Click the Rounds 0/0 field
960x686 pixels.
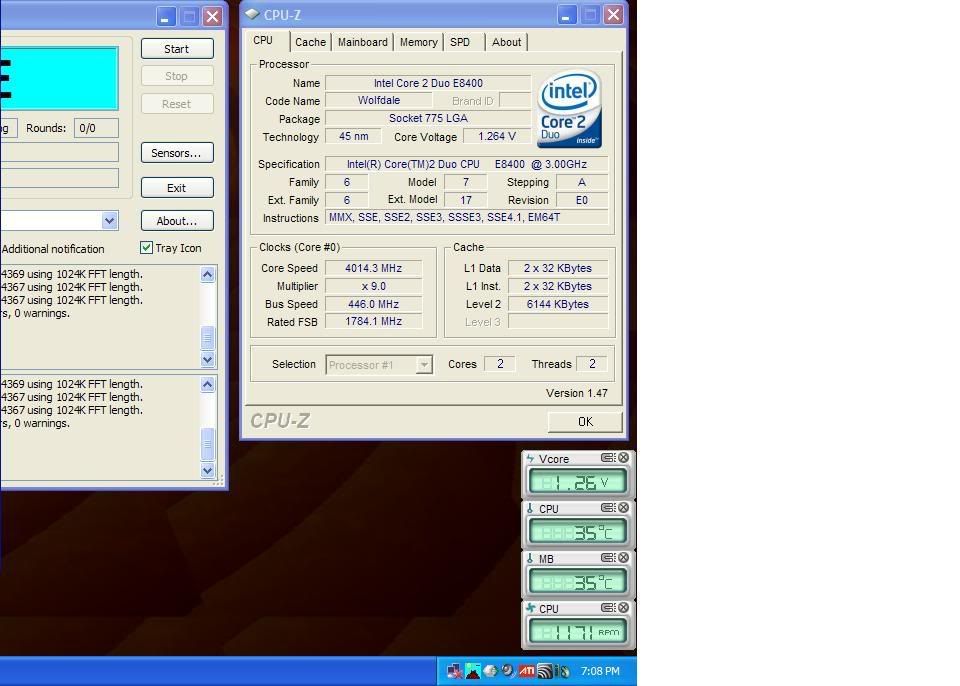(96, 128)
